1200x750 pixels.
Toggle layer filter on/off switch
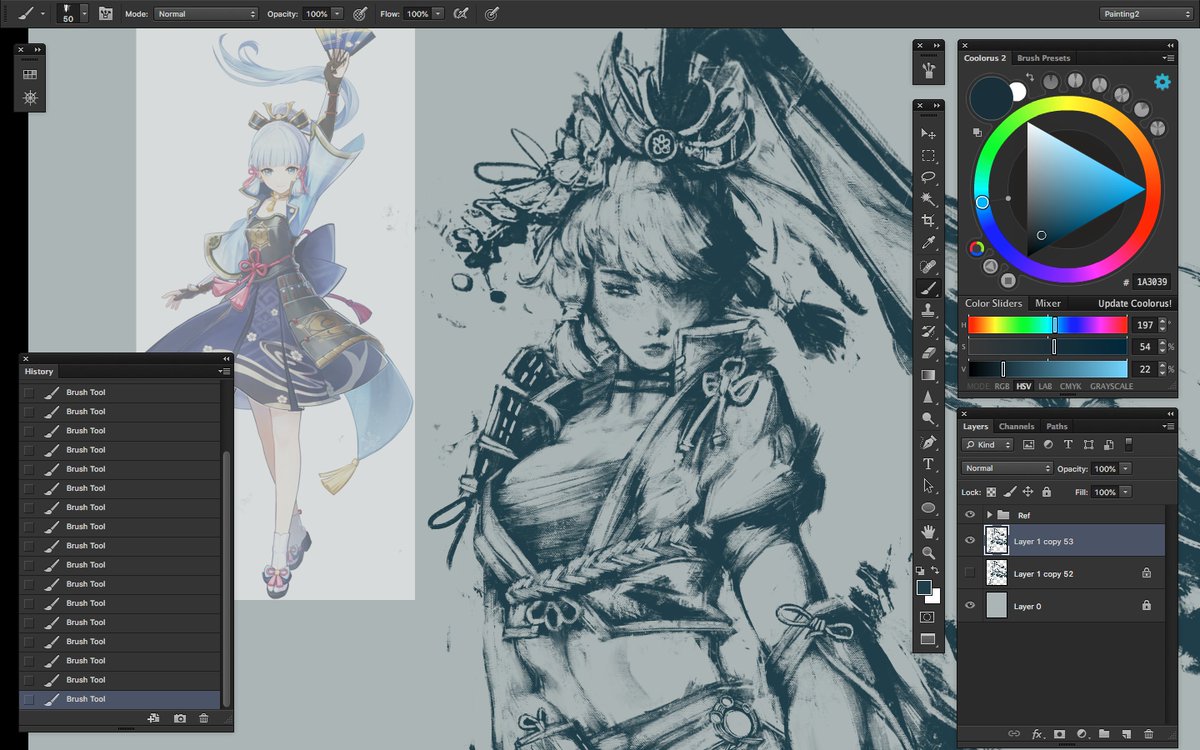click(x=1129, y=444)
